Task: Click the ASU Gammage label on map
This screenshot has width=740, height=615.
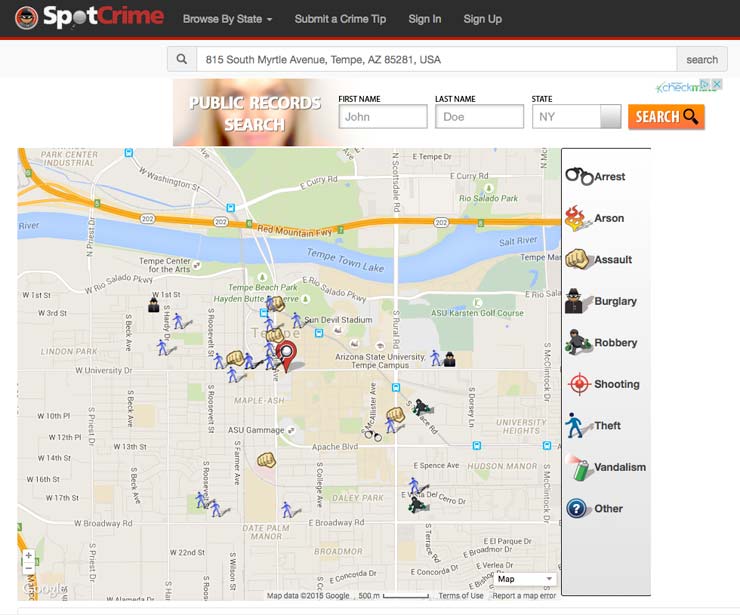Action: tap(256, 430)
